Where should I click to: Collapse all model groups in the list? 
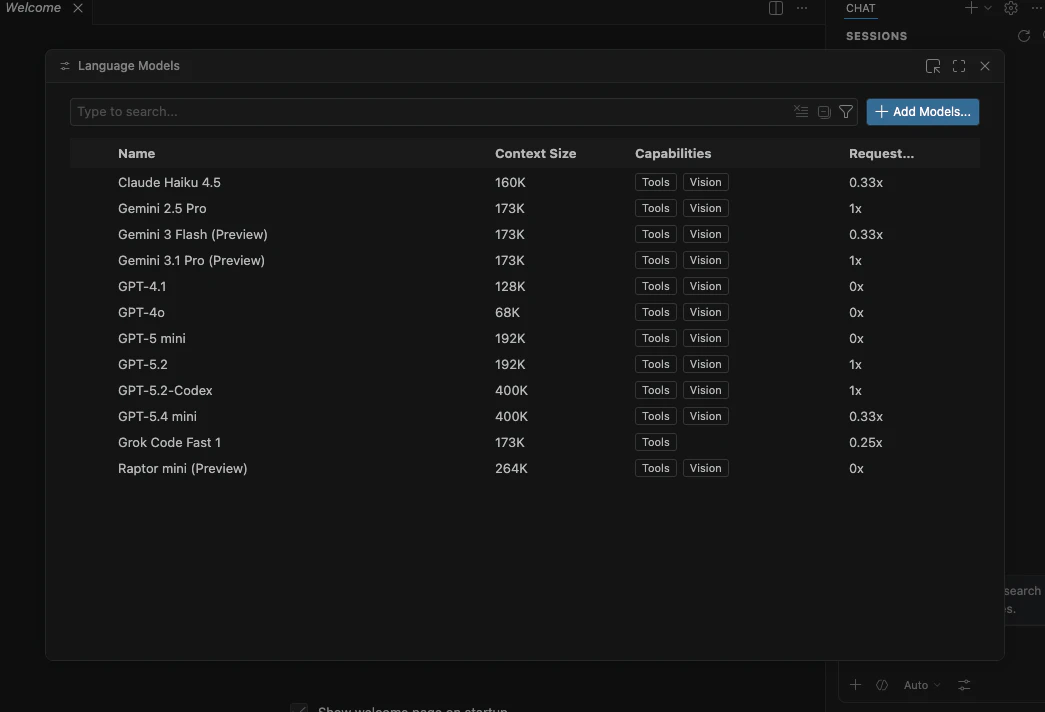coord(824,112)
